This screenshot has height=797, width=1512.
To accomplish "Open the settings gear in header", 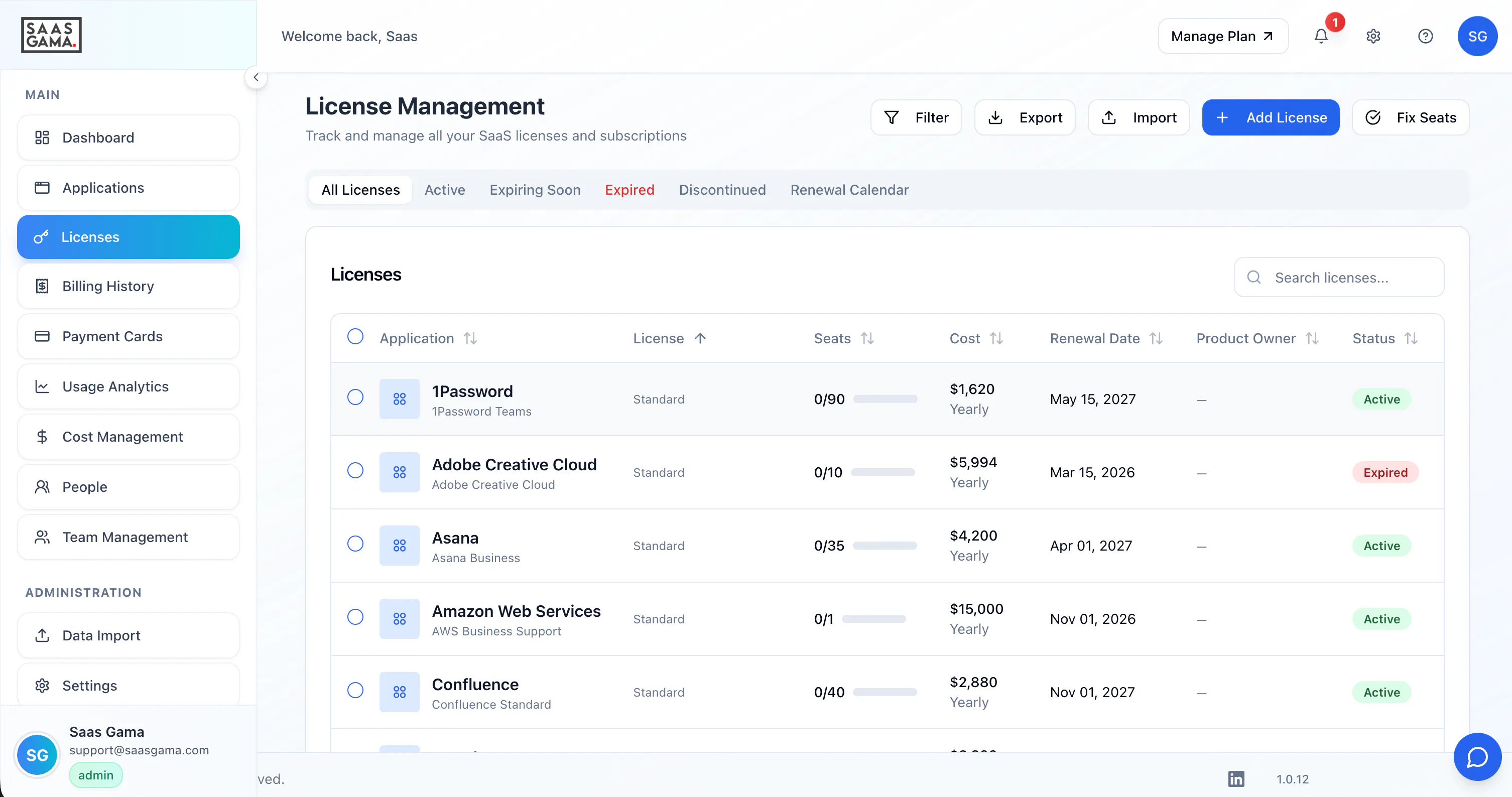I will 1373,37.
